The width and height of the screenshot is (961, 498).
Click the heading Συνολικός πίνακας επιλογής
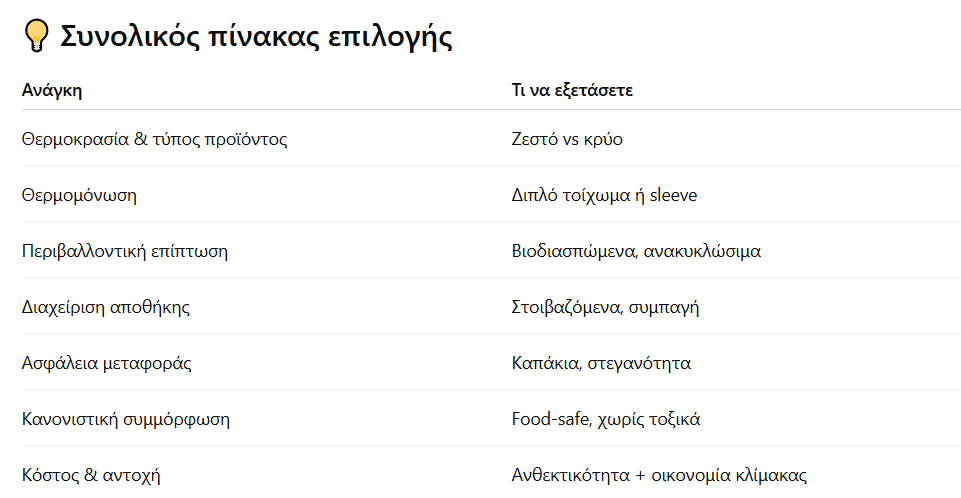[x=256, y=37]
